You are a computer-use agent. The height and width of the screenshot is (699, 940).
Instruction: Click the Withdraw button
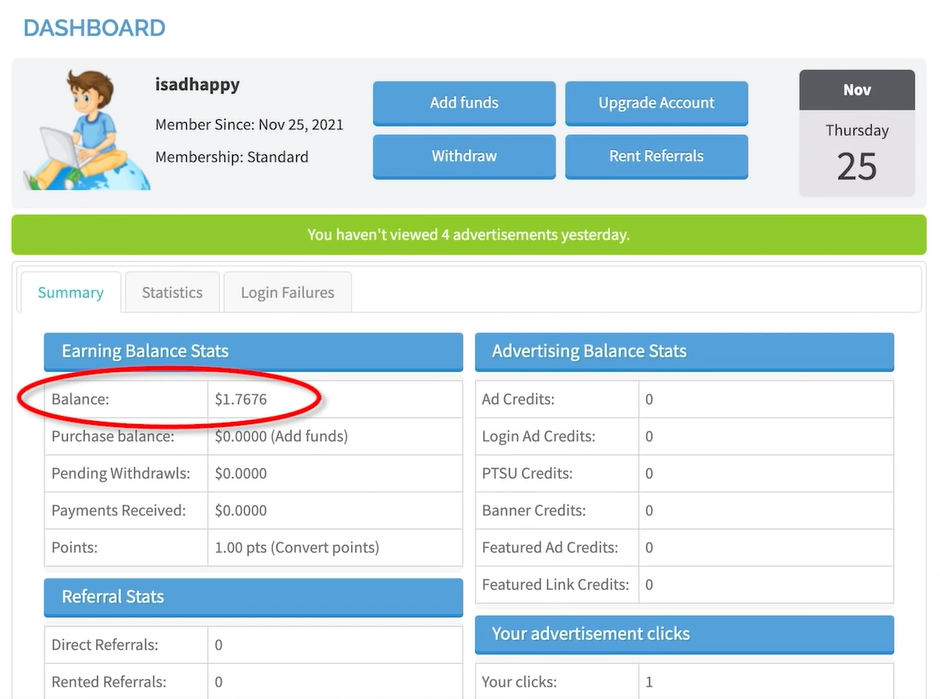tap(464, 156)
